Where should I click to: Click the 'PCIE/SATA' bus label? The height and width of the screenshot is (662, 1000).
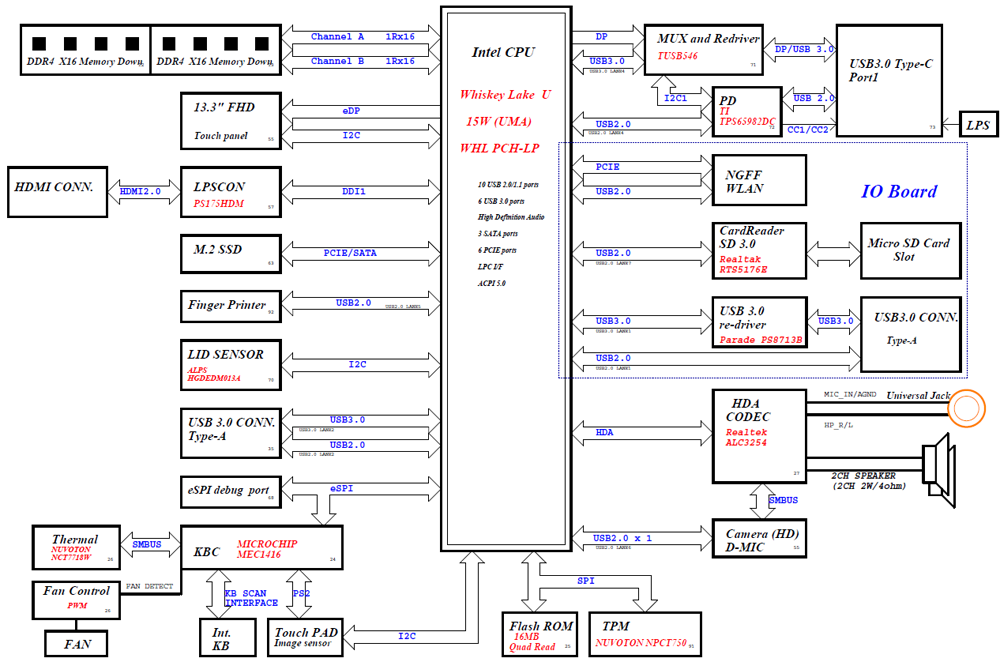pyautogui.click(x=350, y=253)
